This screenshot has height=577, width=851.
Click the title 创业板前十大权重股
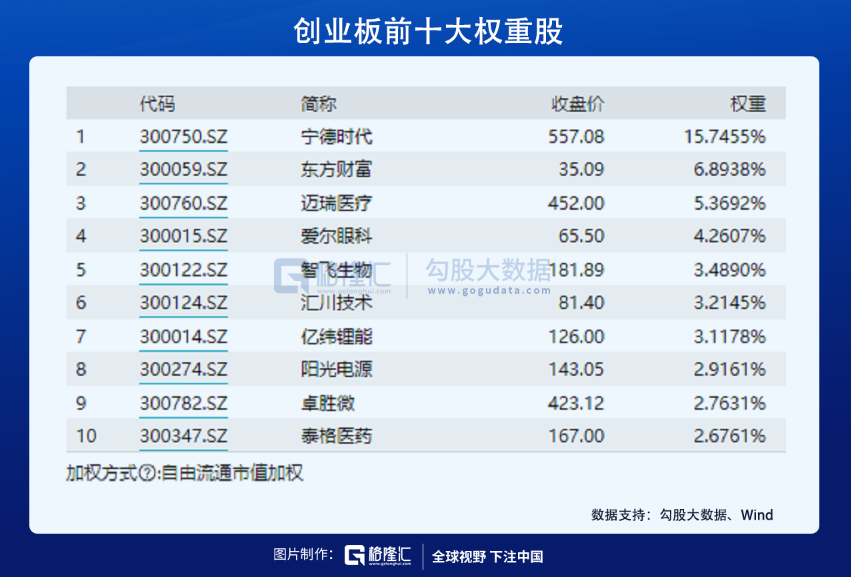point(428,30)
